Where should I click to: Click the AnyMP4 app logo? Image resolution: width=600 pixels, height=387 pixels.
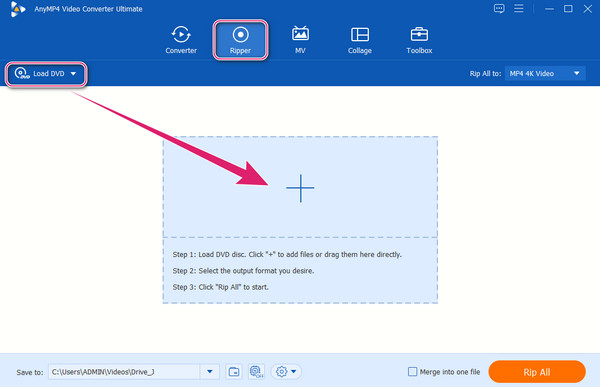click(17, 9)
